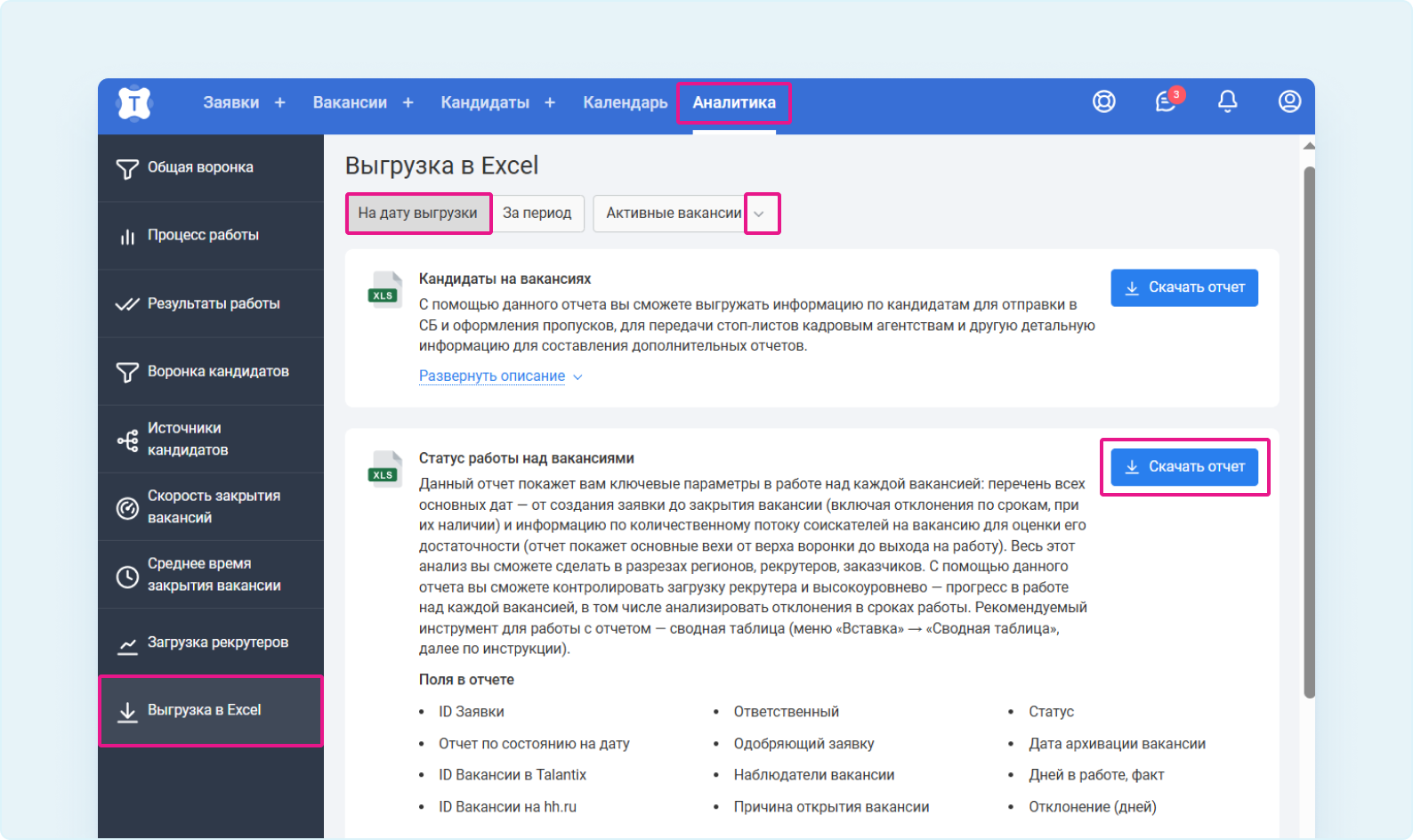Open the user profile icon
1413x840 pixels.
click(x=1289, y=102)
